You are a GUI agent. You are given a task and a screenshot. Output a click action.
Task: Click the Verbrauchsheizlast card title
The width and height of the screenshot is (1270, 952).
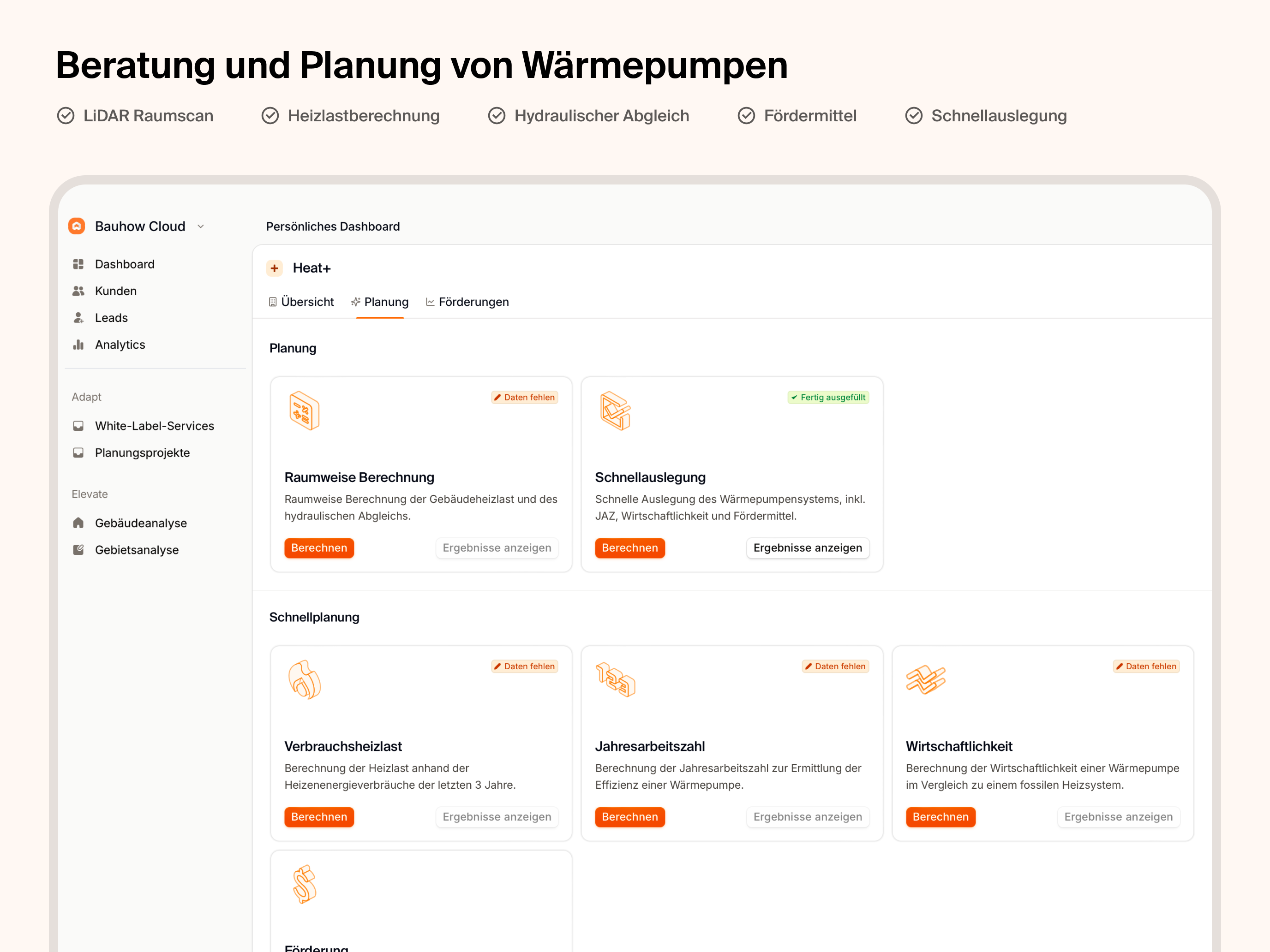pyautogui.click(x=343, y=747)
